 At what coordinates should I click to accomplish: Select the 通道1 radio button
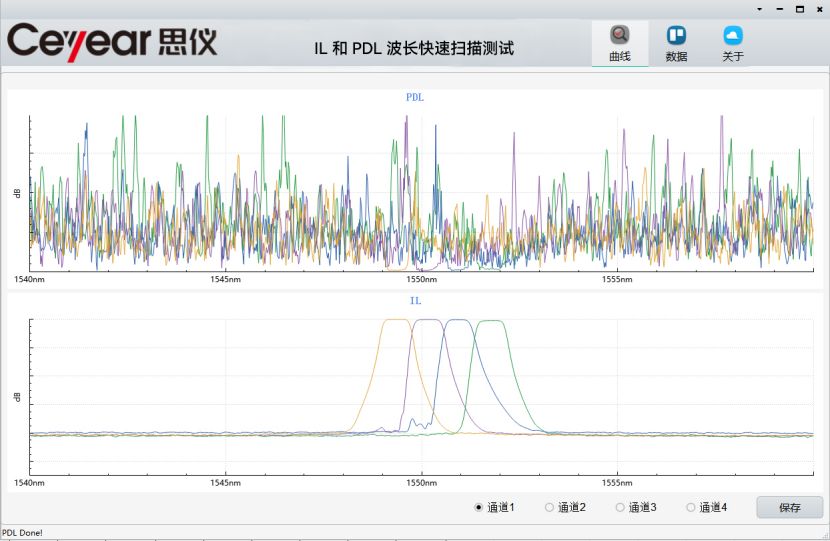(479, 508)
